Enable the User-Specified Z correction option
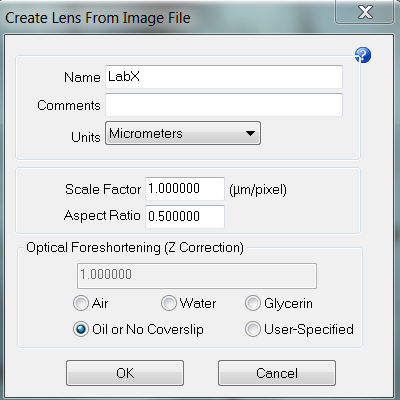The image size is (400, 400). pyautogui.click(x=253, y=329)
